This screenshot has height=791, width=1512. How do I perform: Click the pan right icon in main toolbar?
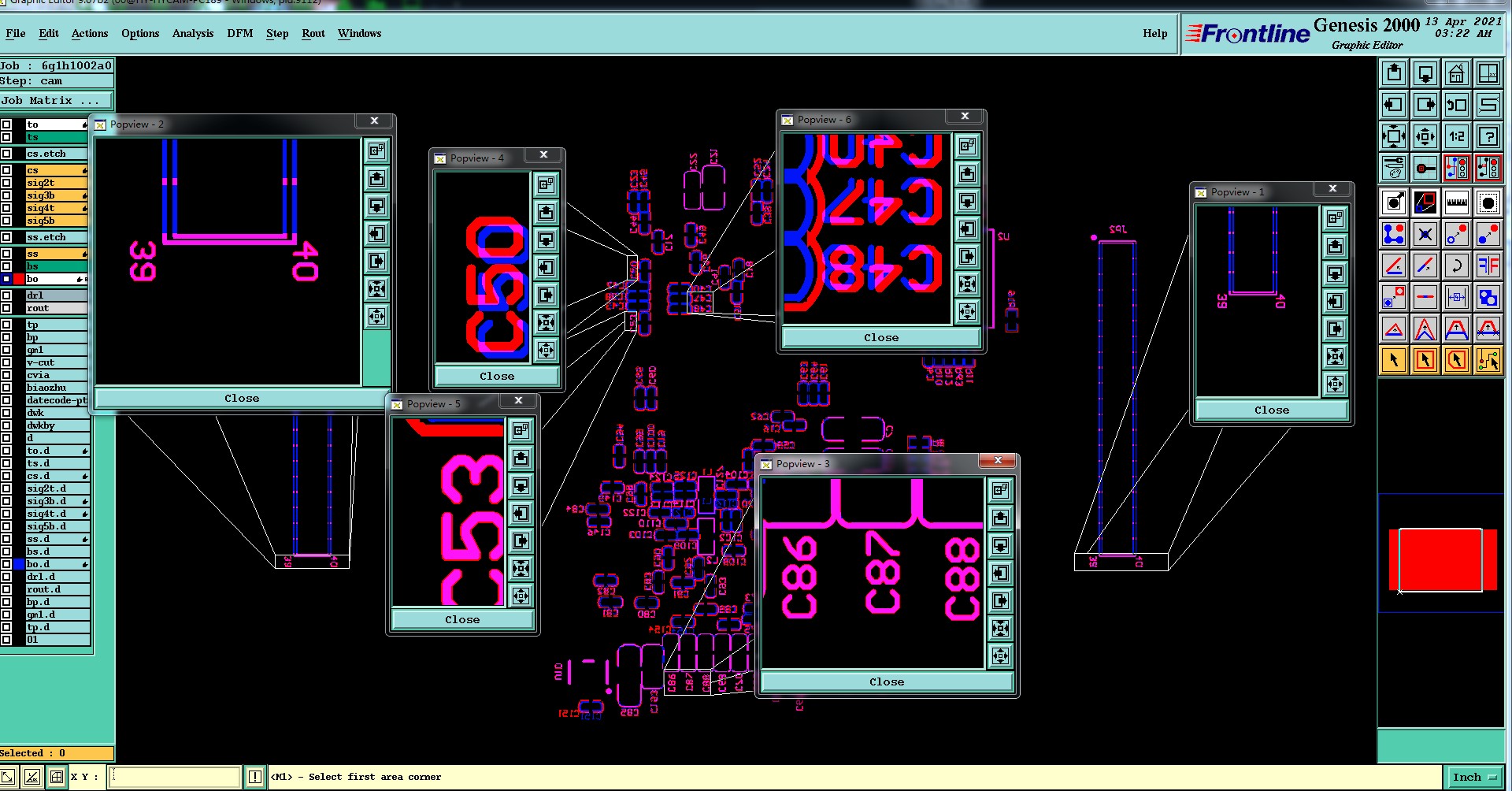(1425, 105)
